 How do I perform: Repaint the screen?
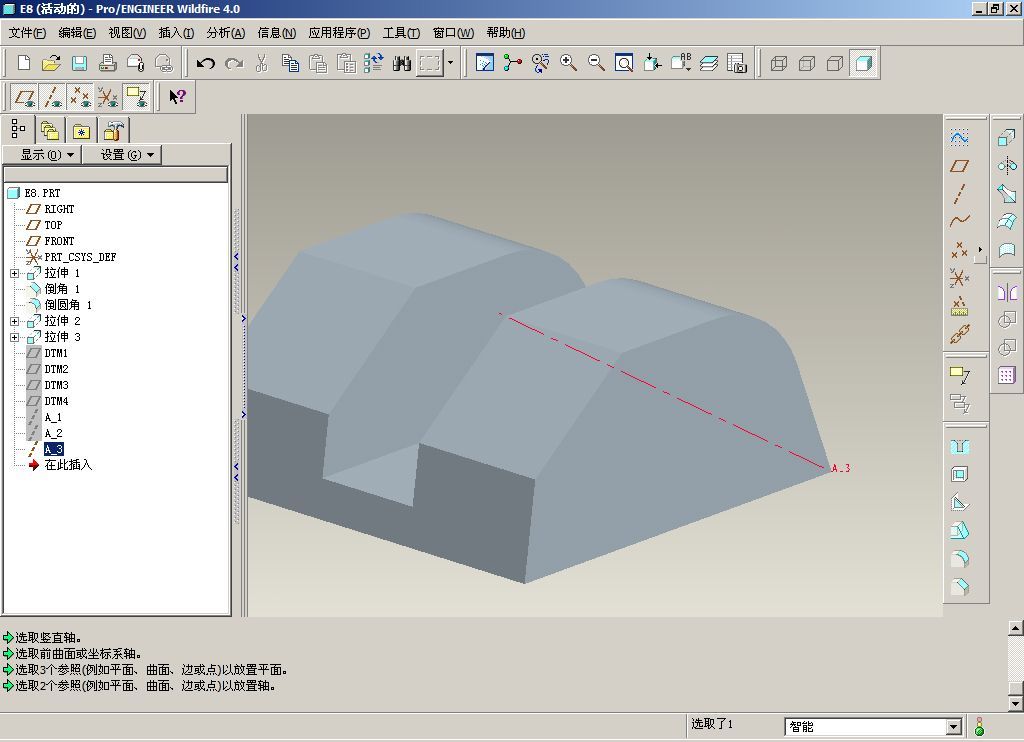coord(485,63)
